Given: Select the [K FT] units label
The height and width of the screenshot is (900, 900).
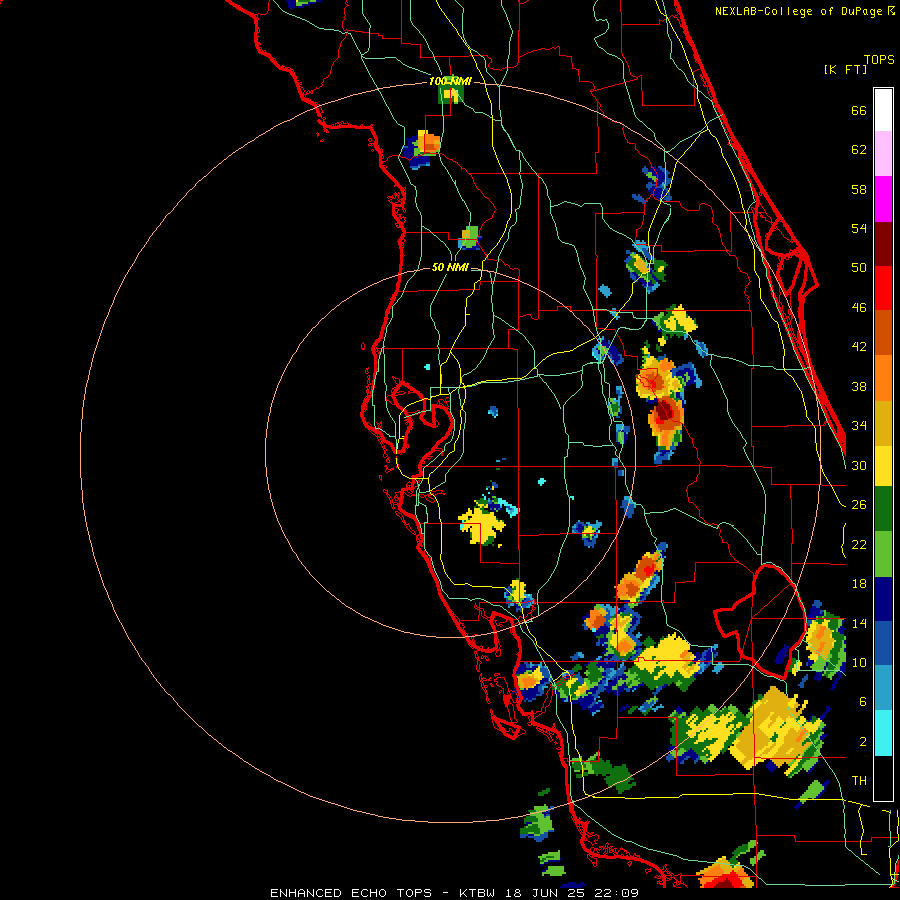Looking at the screenshot, I should coord(845,69).
